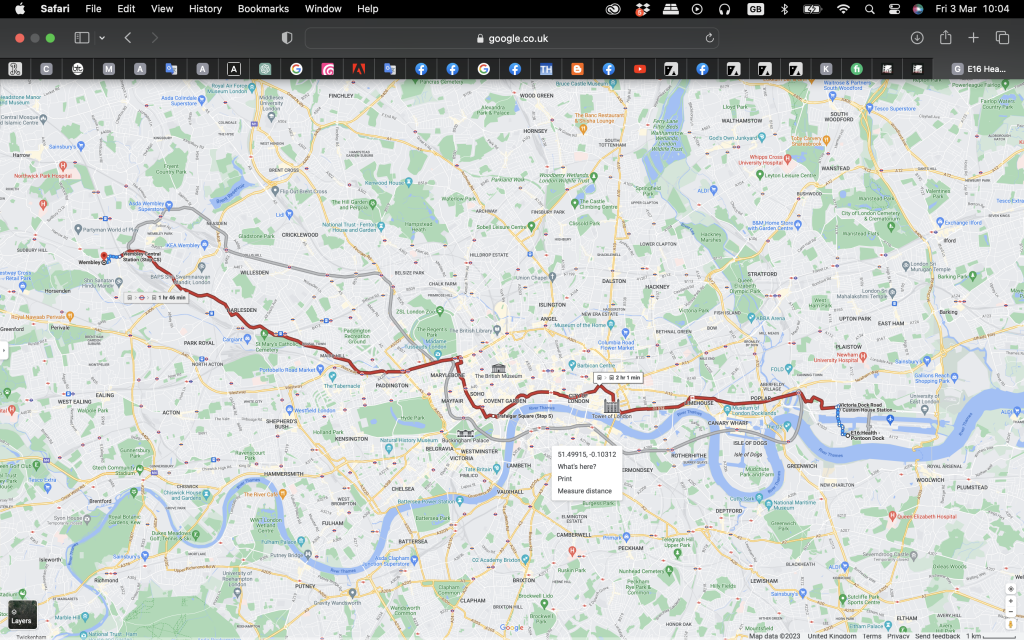The width and height of the screenshot is (1024, 640).
Task: Select the 'E16 Hea...' tab
Action: [x=978, y=69]
